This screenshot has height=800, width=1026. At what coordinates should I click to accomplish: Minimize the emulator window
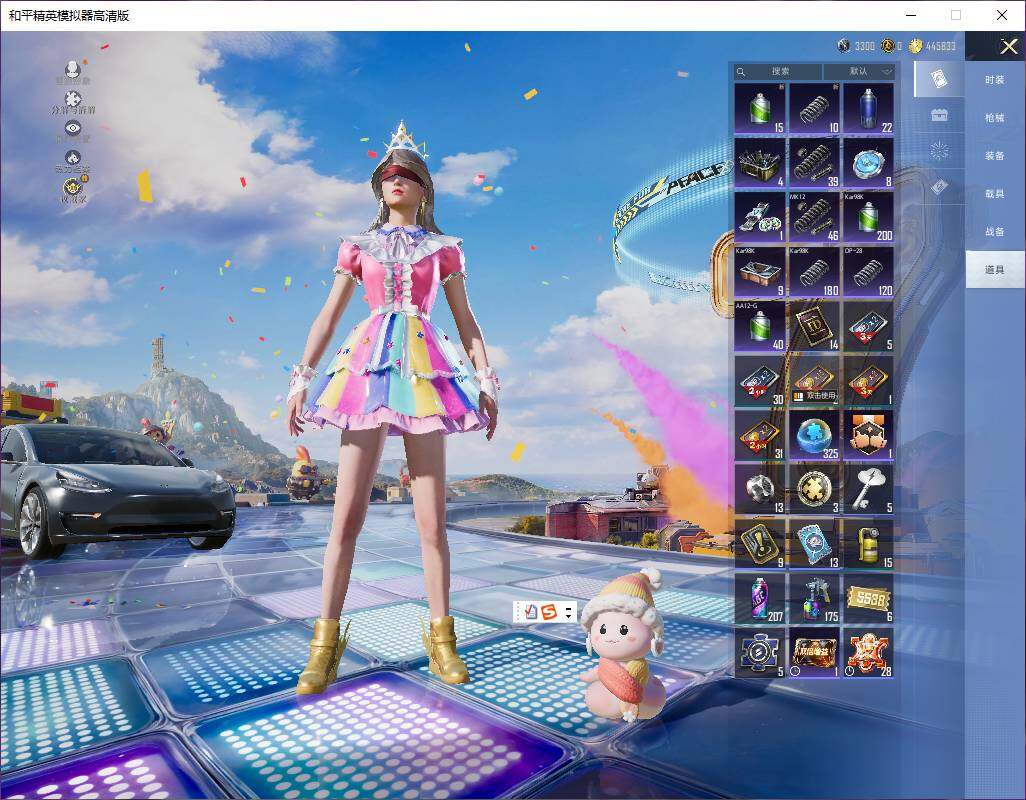pos(911,15)
